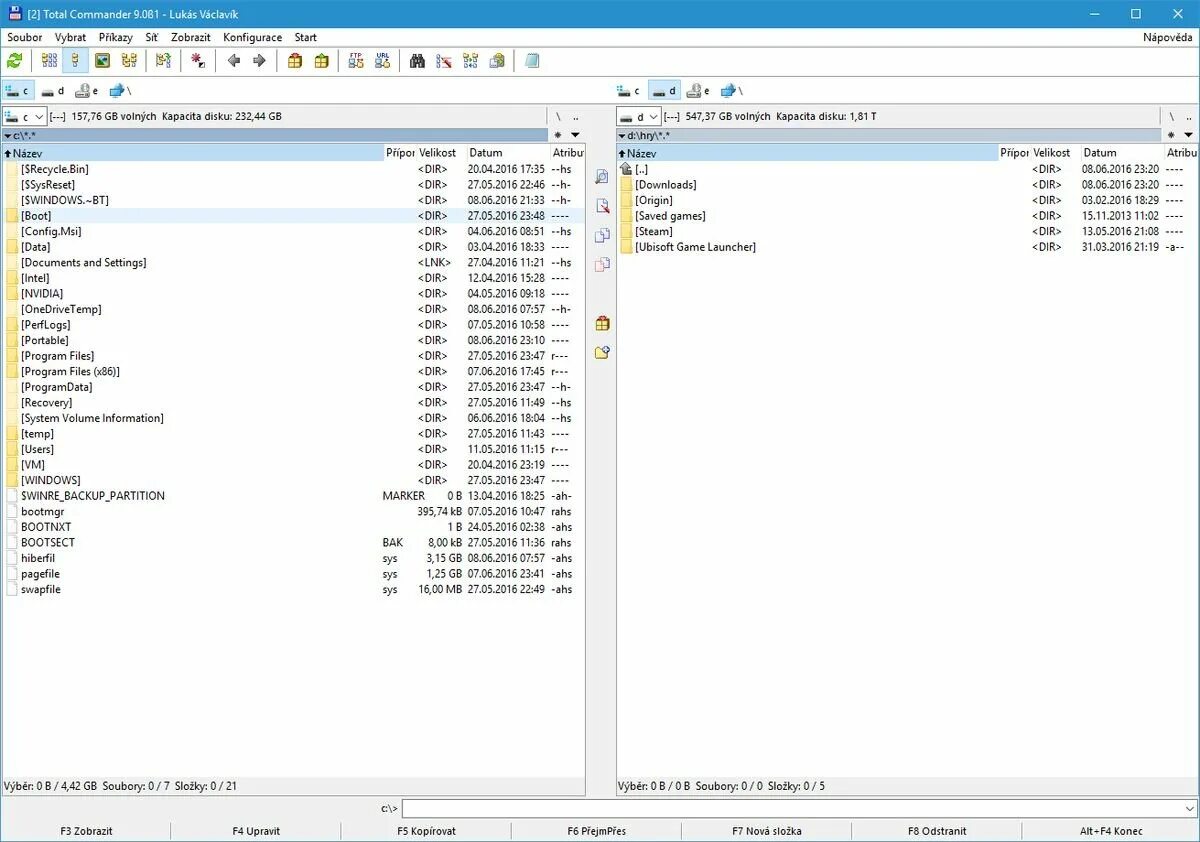Viewport: 1200px width, 842px height.
Task: Click the edit file icon in middle bar
Action: coord(601,206)
